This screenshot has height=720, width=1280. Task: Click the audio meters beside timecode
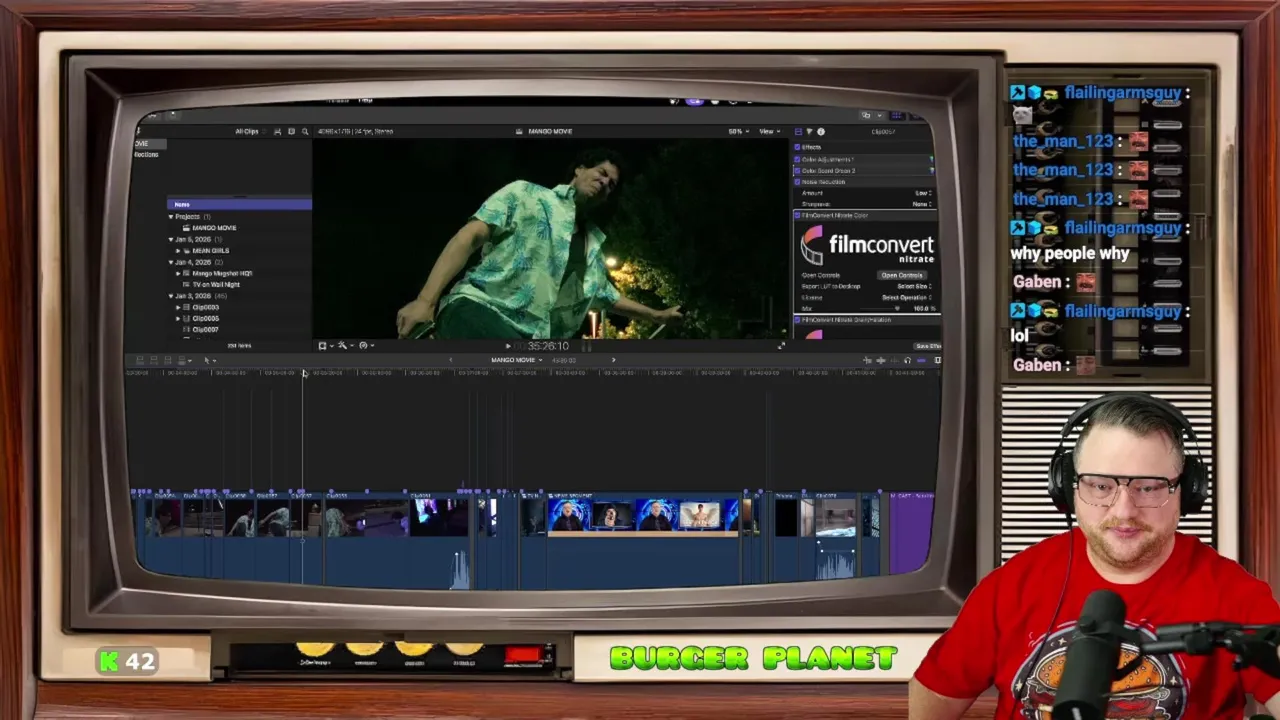(586, 346)
